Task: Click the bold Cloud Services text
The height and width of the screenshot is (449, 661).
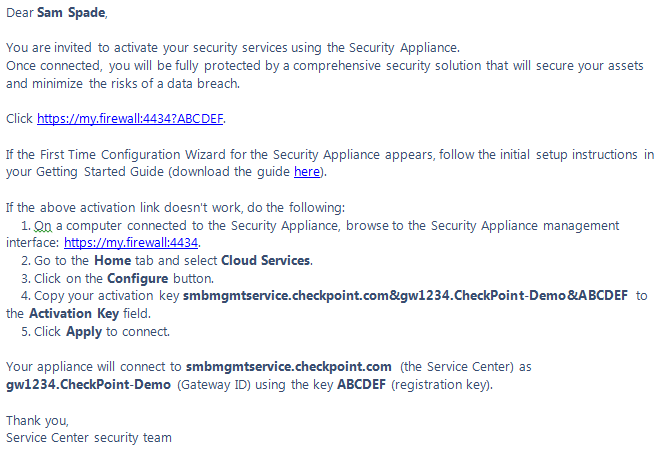Action: [266, 260]
